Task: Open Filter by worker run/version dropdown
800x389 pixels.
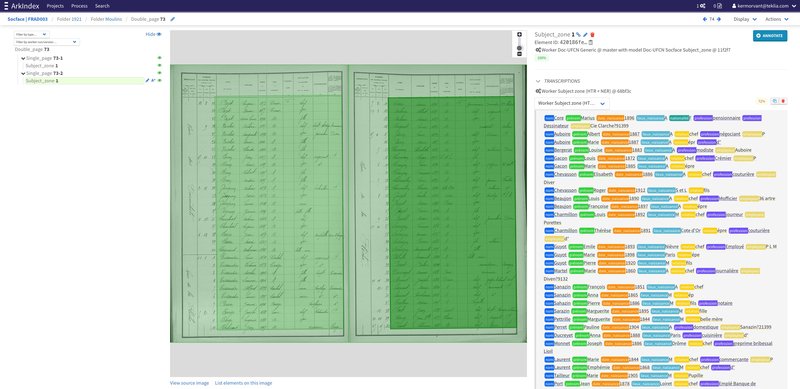Action: click(46, 42)
